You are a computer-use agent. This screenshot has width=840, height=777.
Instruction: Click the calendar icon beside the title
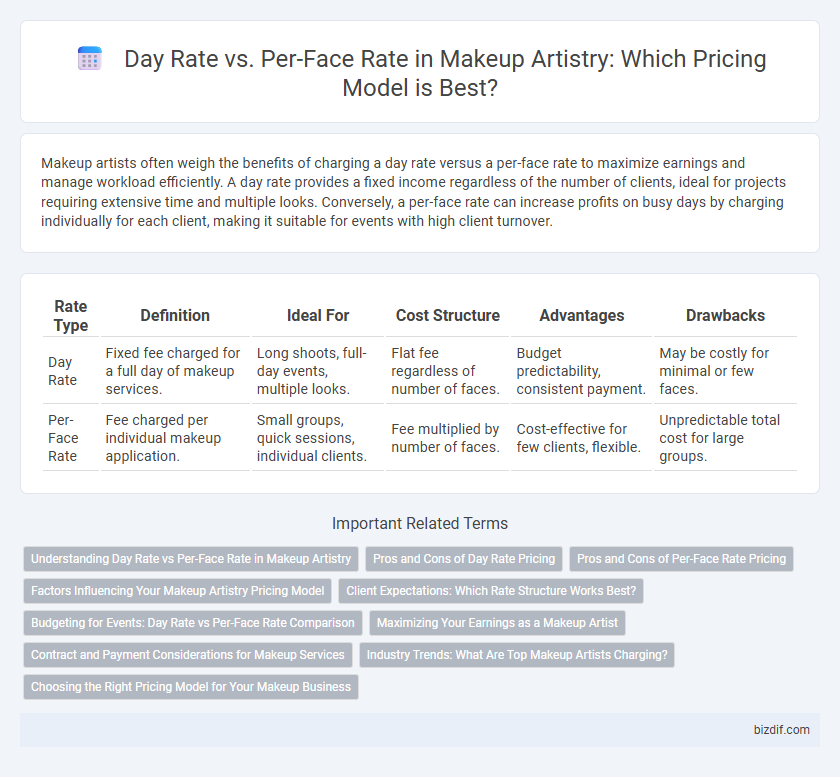point(89,58)
